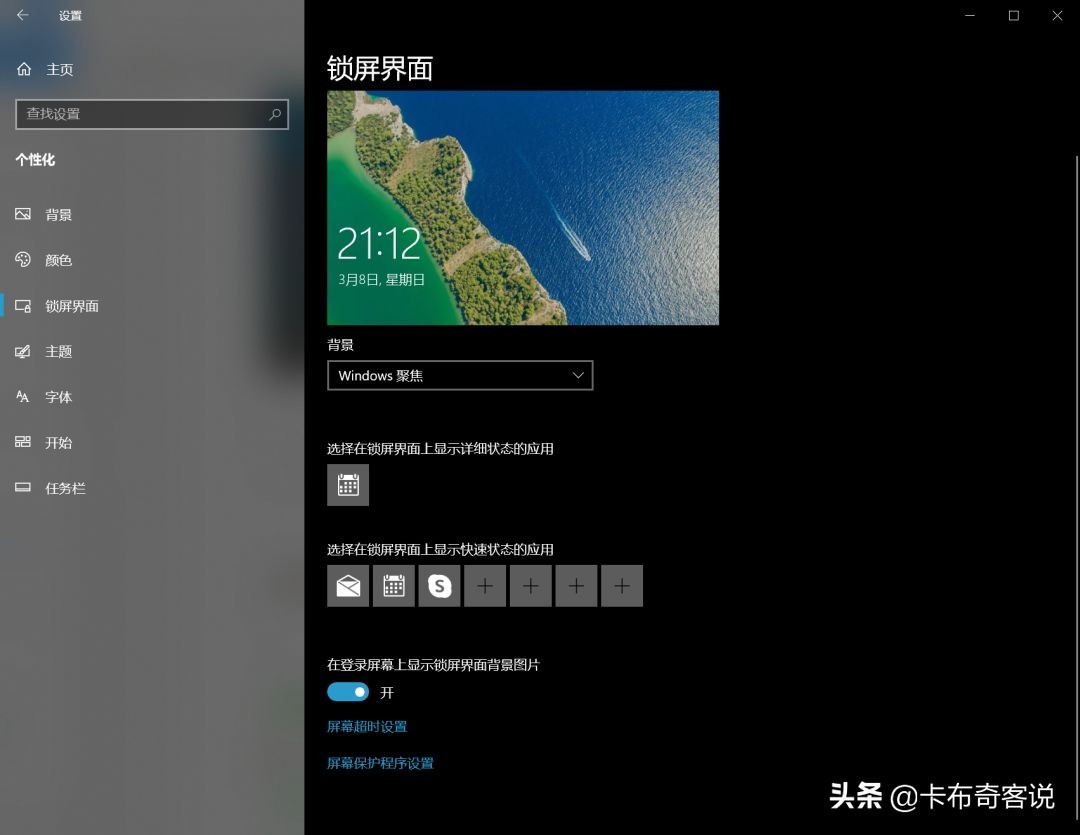
Task: Close the Settings window
Action: 1057,15
